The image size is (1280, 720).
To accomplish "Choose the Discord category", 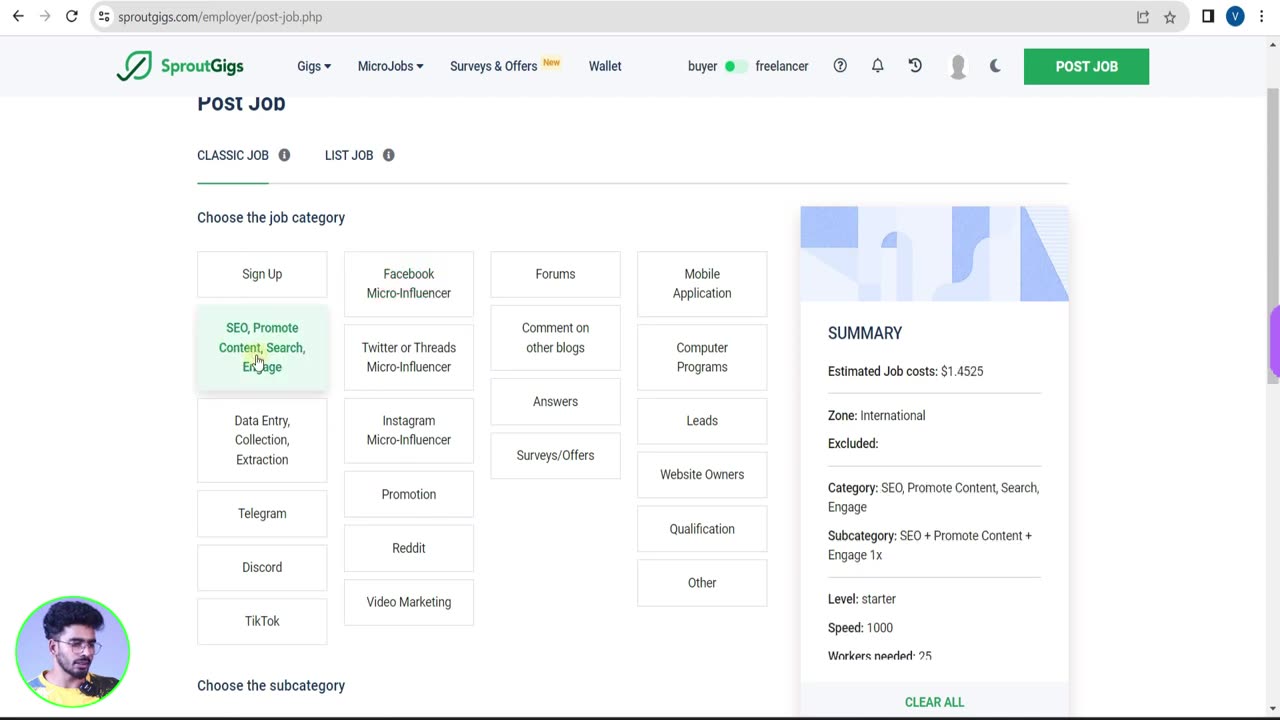I will pyautogui.click(x=262, y=567).
